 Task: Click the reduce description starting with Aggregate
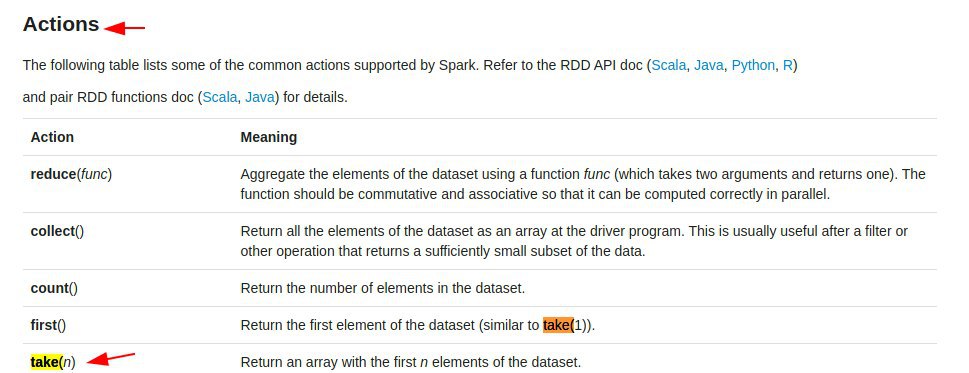tap(583, 184)
